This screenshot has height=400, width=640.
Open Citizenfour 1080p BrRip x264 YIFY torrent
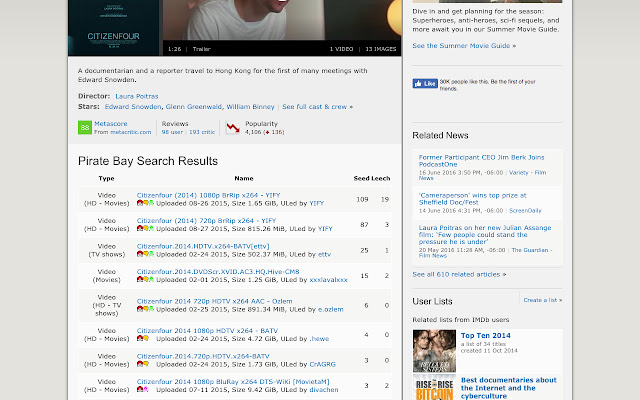coord(207,193)
